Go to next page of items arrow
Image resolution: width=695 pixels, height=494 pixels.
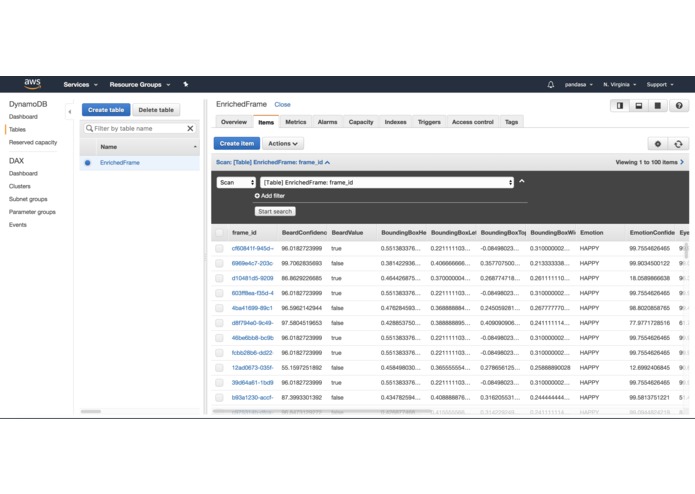click(682, 162)
